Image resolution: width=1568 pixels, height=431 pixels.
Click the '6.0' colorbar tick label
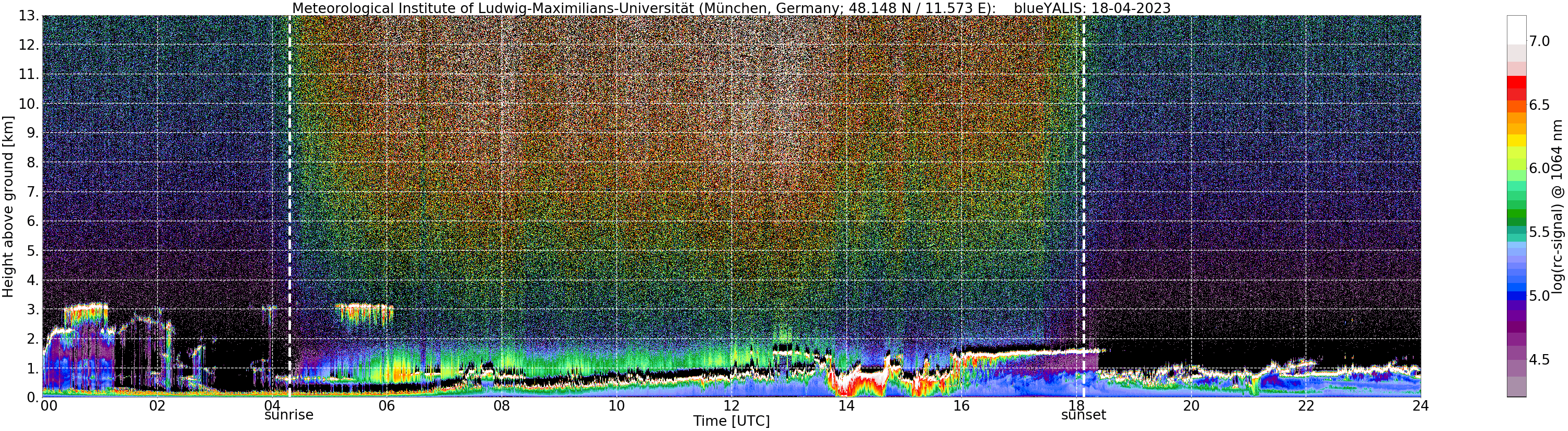(1539, 168)
